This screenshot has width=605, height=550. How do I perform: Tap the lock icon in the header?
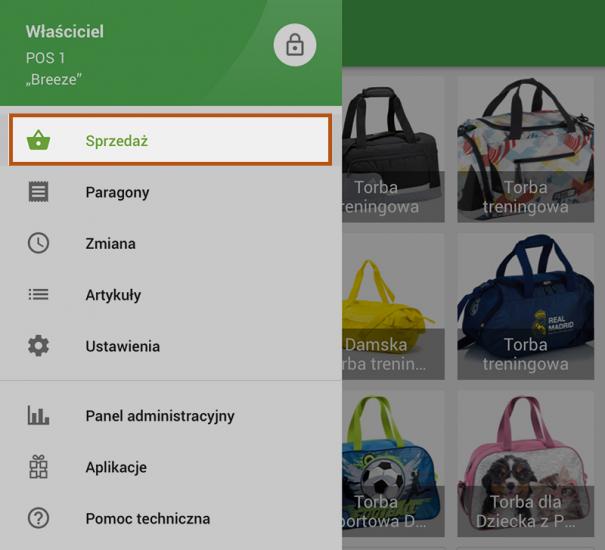point(295,45)
